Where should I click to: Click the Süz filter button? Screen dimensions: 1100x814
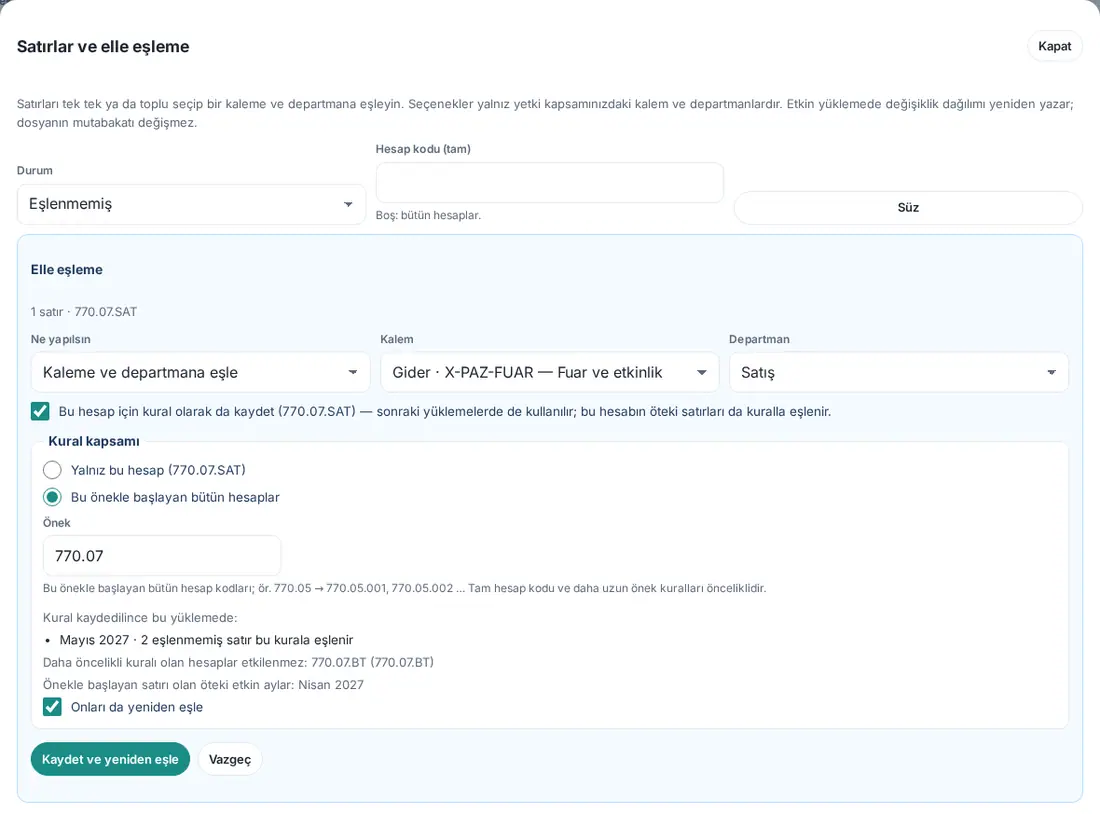(x=908, y=208)
